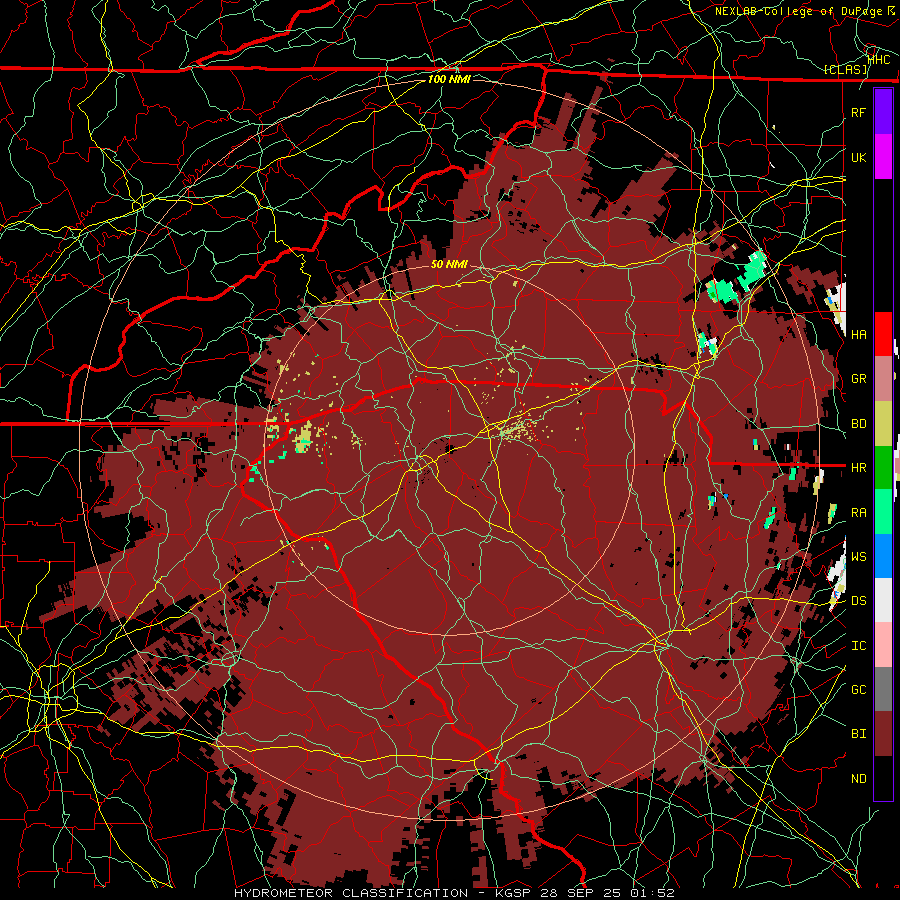Click the 50 NMI range ring label
The height and width of the screenshot is (900, 900).
449,264
